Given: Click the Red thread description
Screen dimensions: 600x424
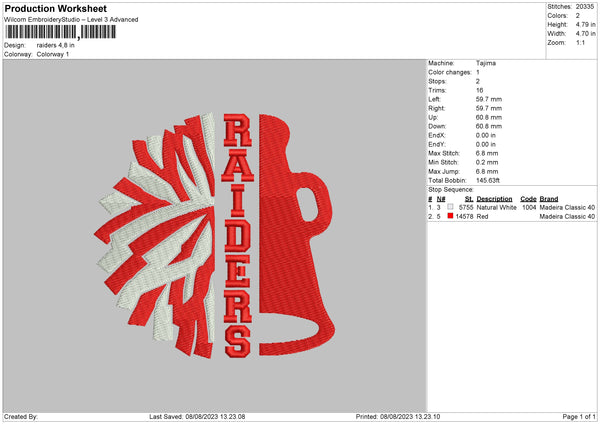Looking at the screenshot, I should coord(482,217).
